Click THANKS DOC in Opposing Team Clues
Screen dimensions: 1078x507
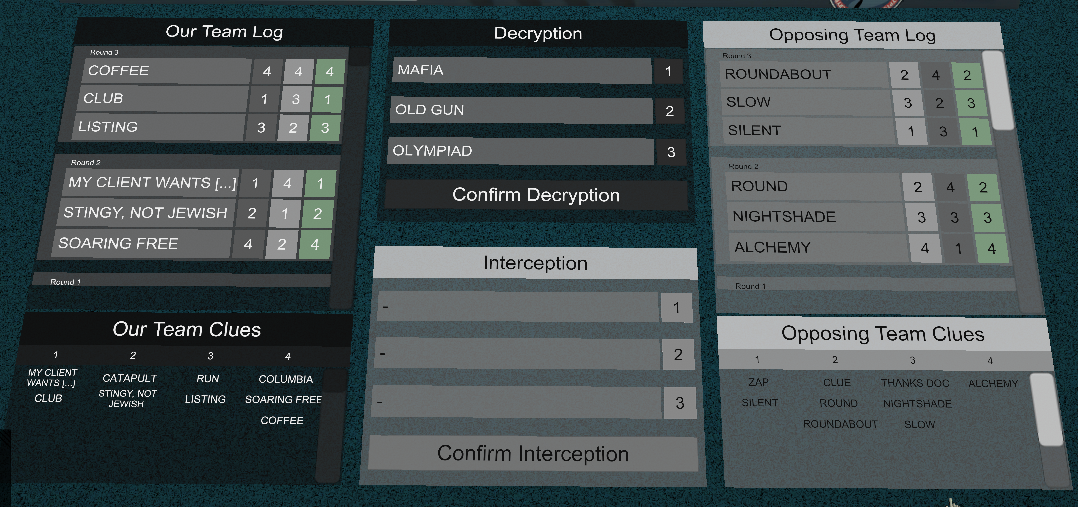click(915, 382)
